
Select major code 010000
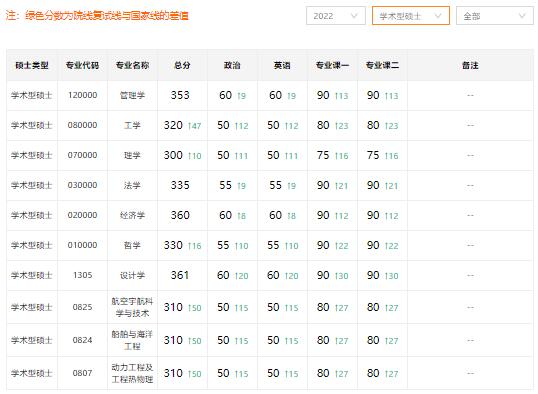(x=82, y=245)
